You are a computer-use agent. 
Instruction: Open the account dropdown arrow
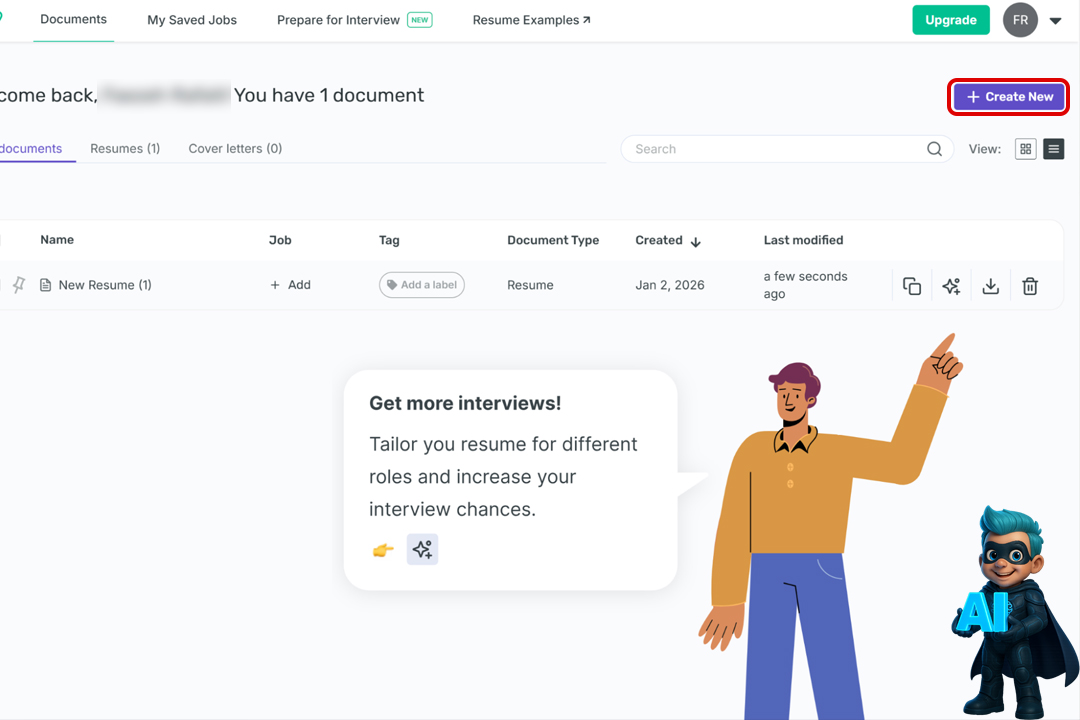pyautogui.click(x=1056, y=21)
